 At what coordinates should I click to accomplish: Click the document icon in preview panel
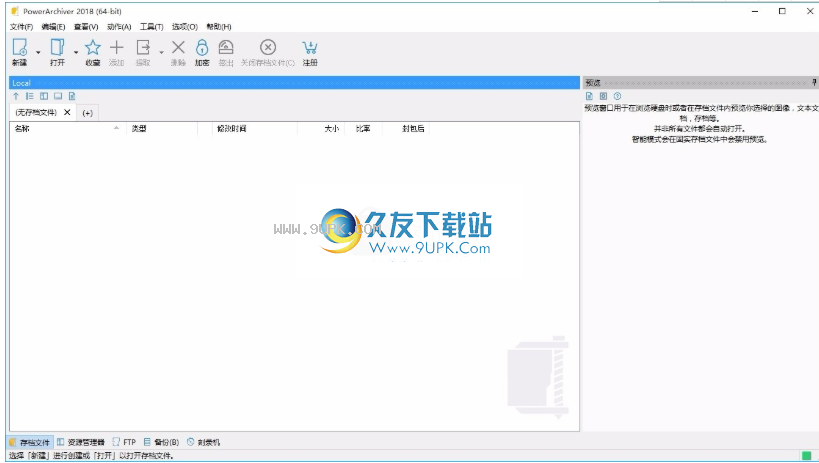click(x=589, y=96)
